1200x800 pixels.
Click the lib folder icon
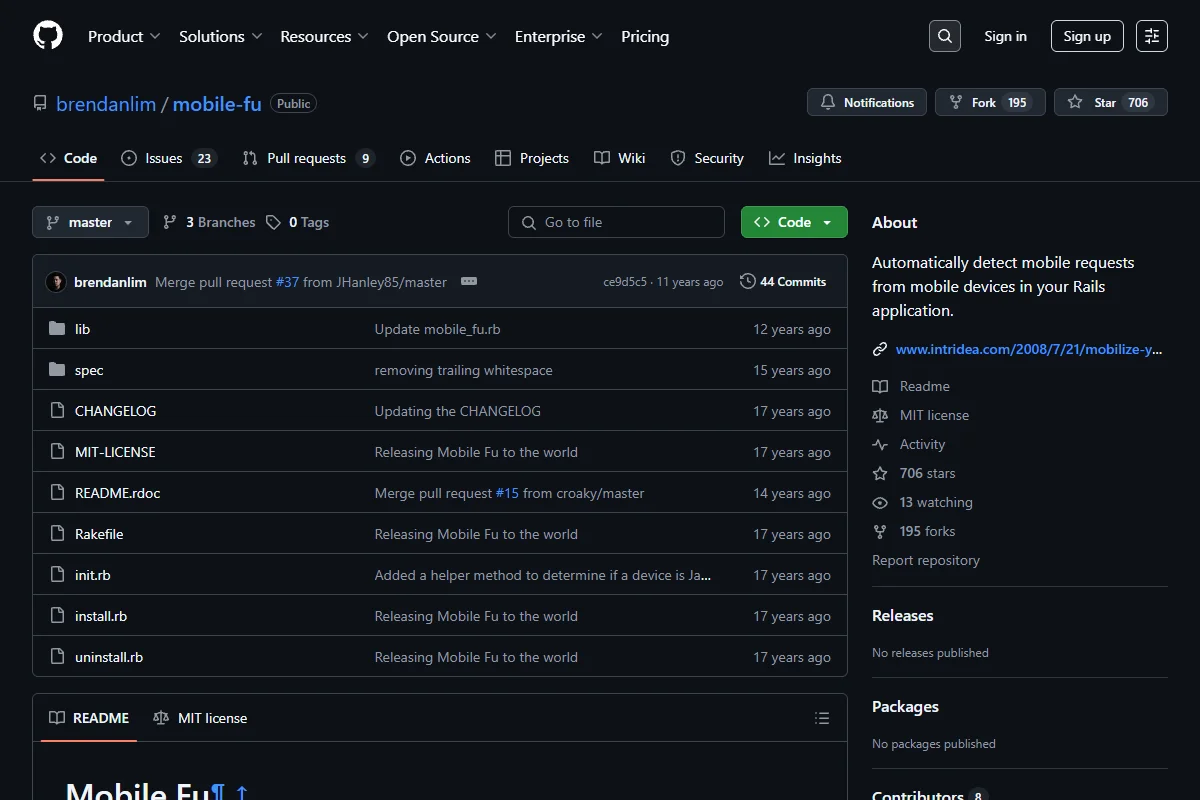[x=57, y=329]
